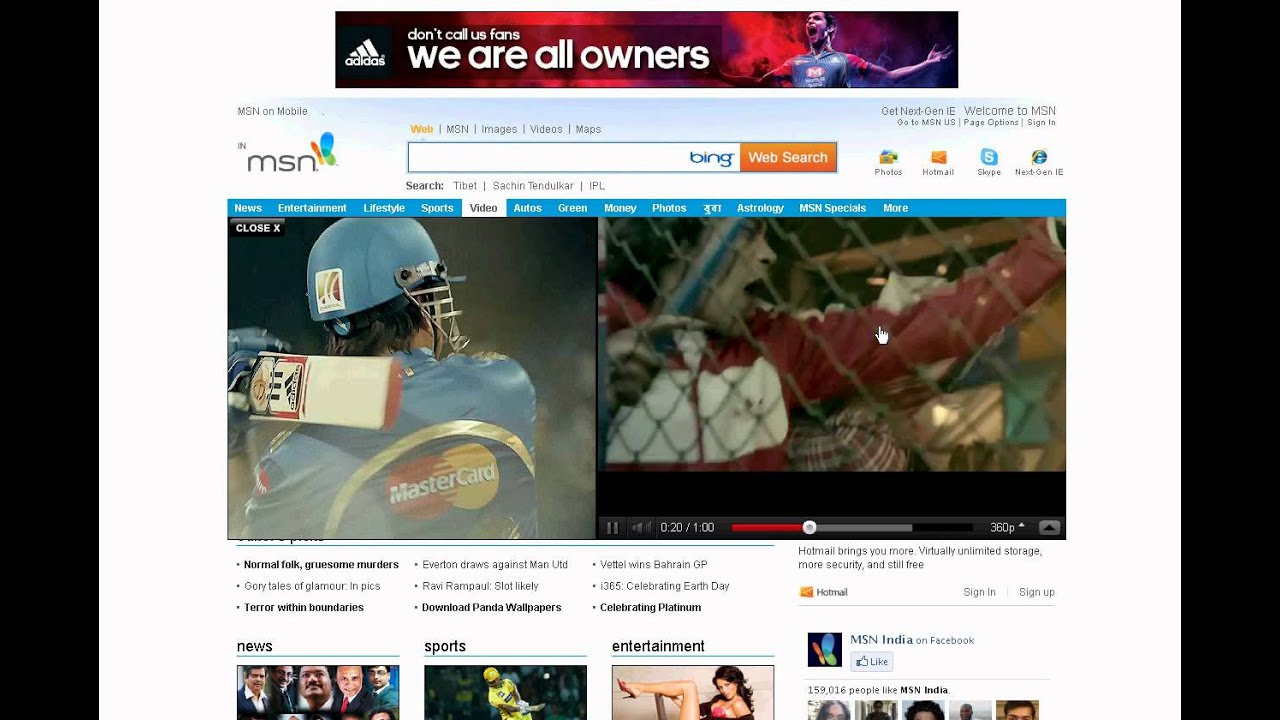Screen dimensions: 1280x720
Task: Open i365: Celebrating Earth Day link
Action: pos(665,586)
